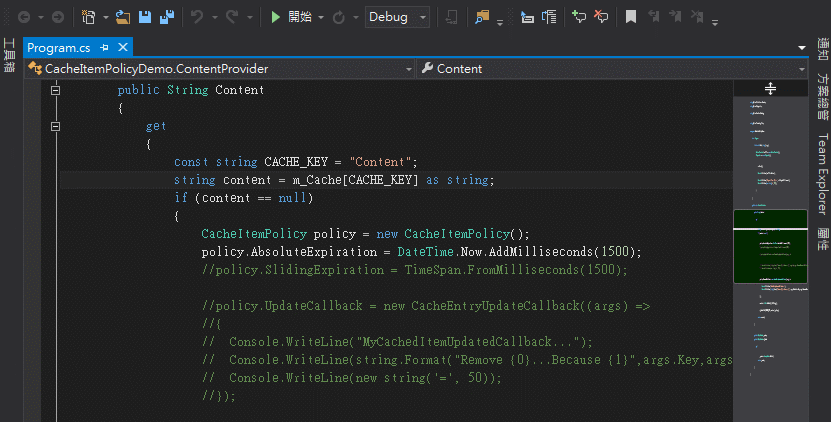Viewport: 831px width, 422px height.
Task: Collapse the Content property outline region
Action: [55, 90]
